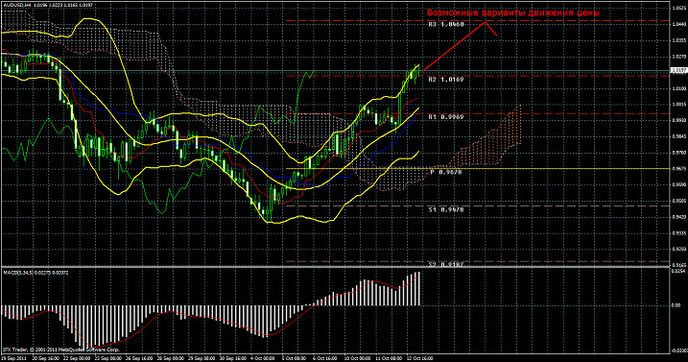Click the current price tag 1.0197

pos(679,70)
